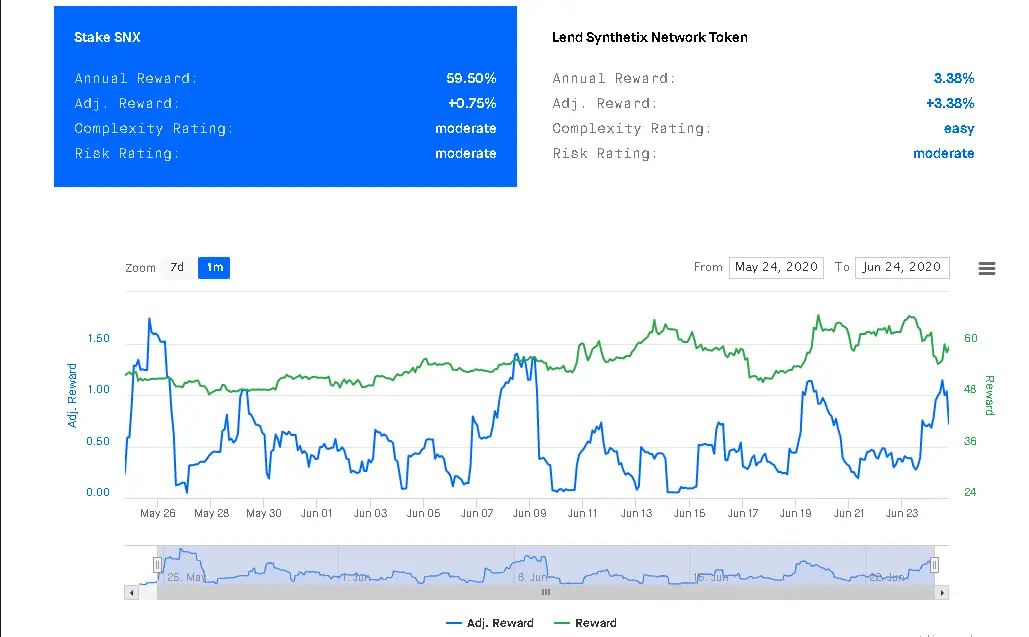The image size is (1029, 637).
Task: Edit the To date field
Action: pos(902,268)
